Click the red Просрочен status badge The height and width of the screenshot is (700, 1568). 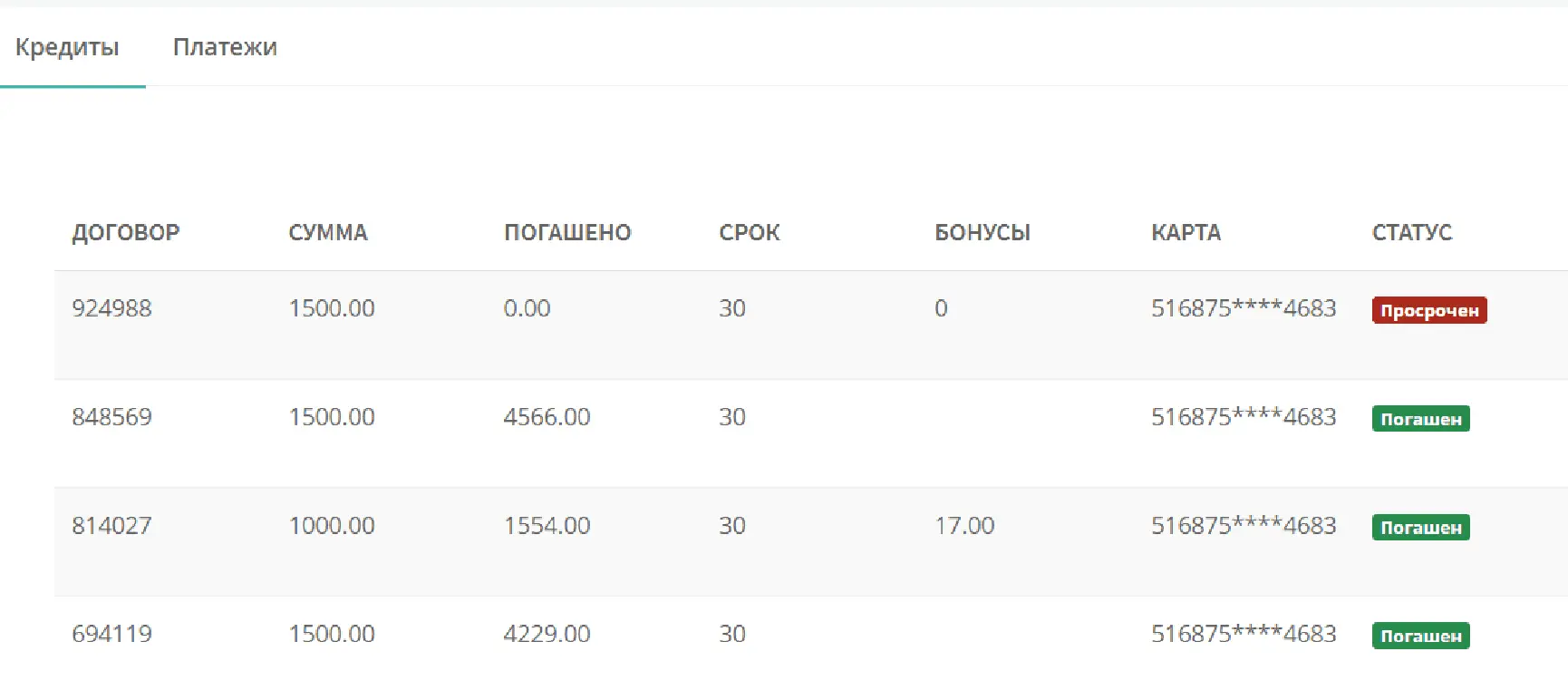click(1428, 310)
